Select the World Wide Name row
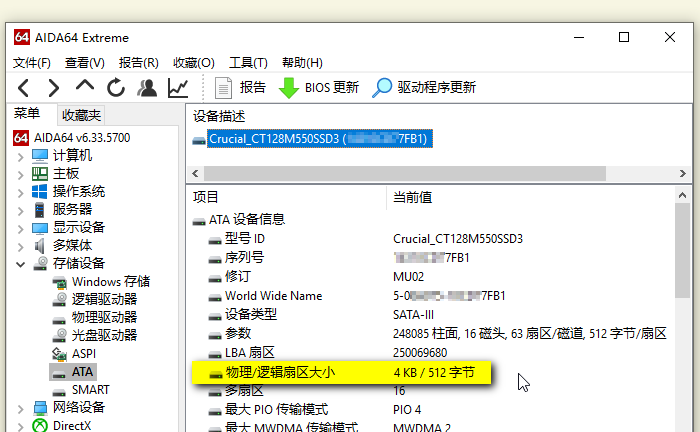Screen dimensions: 700x432 tap(432, 296)
